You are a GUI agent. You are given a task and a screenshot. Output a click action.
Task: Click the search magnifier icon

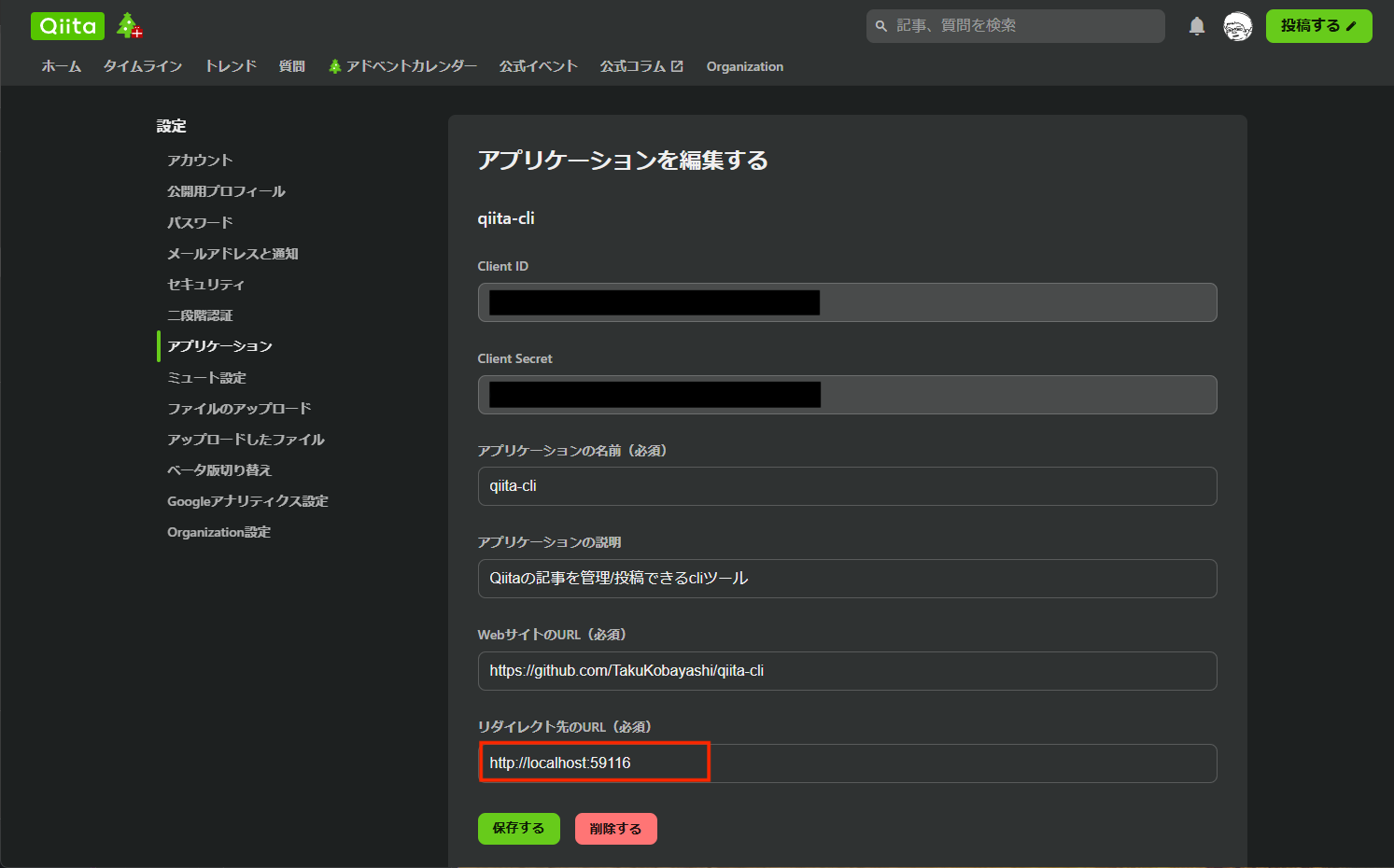click(x=881, y=26)
